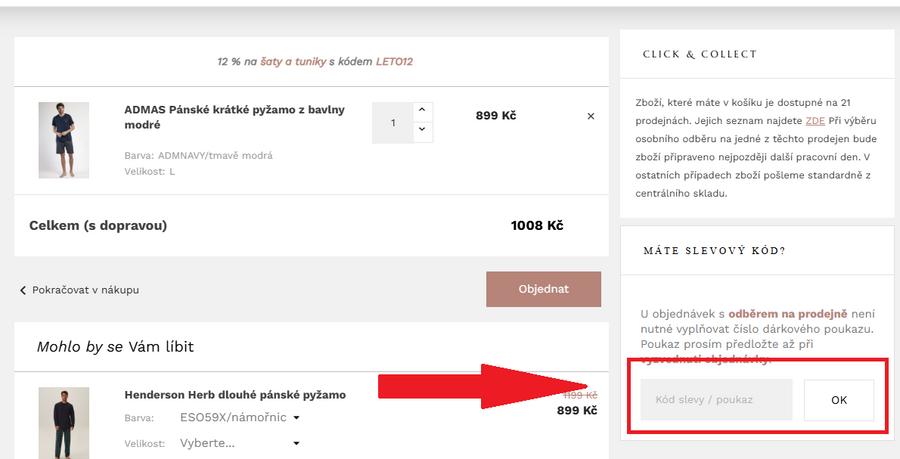Decrease the ADMAS pyjama quantity
The height and width of the screenshot is (459, 900).
tap(422, 129)
